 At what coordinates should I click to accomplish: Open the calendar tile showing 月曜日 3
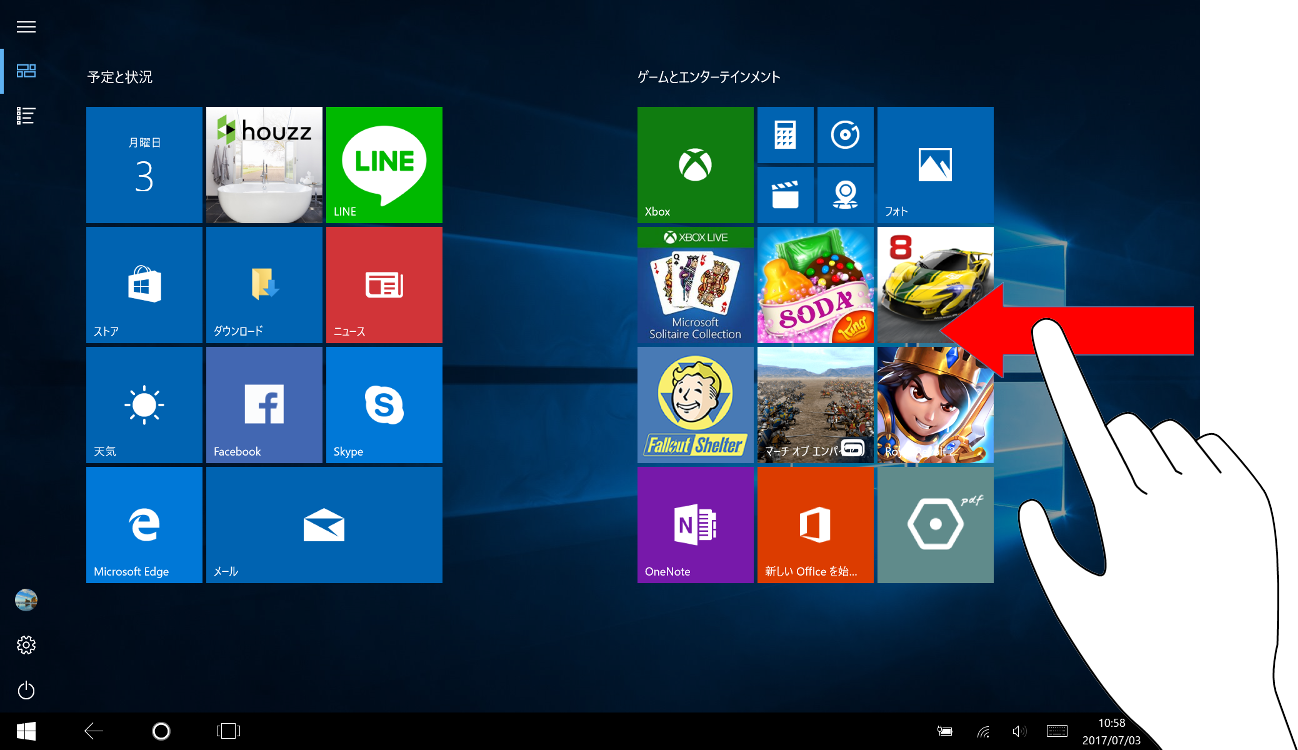tap(144, 165)
